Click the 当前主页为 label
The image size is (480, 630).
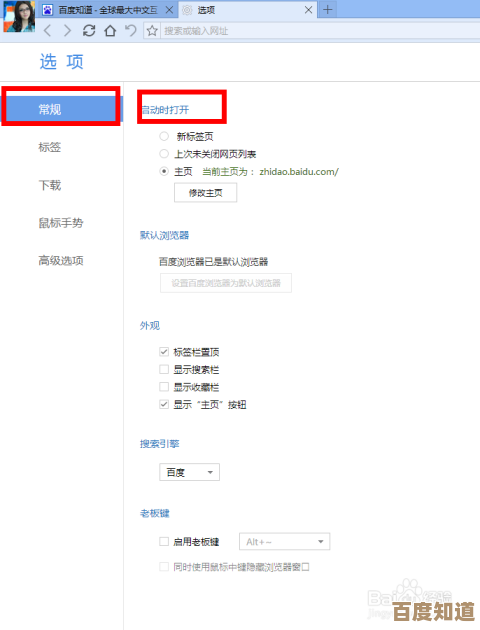228,172
